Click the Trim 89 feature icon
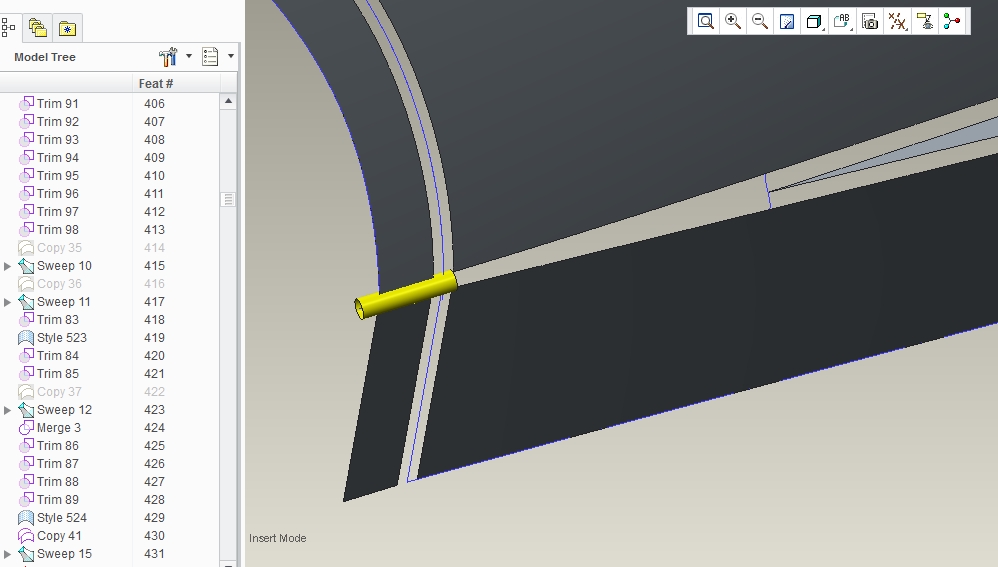This screenshot has width=998, height=567. coord(26,500)
